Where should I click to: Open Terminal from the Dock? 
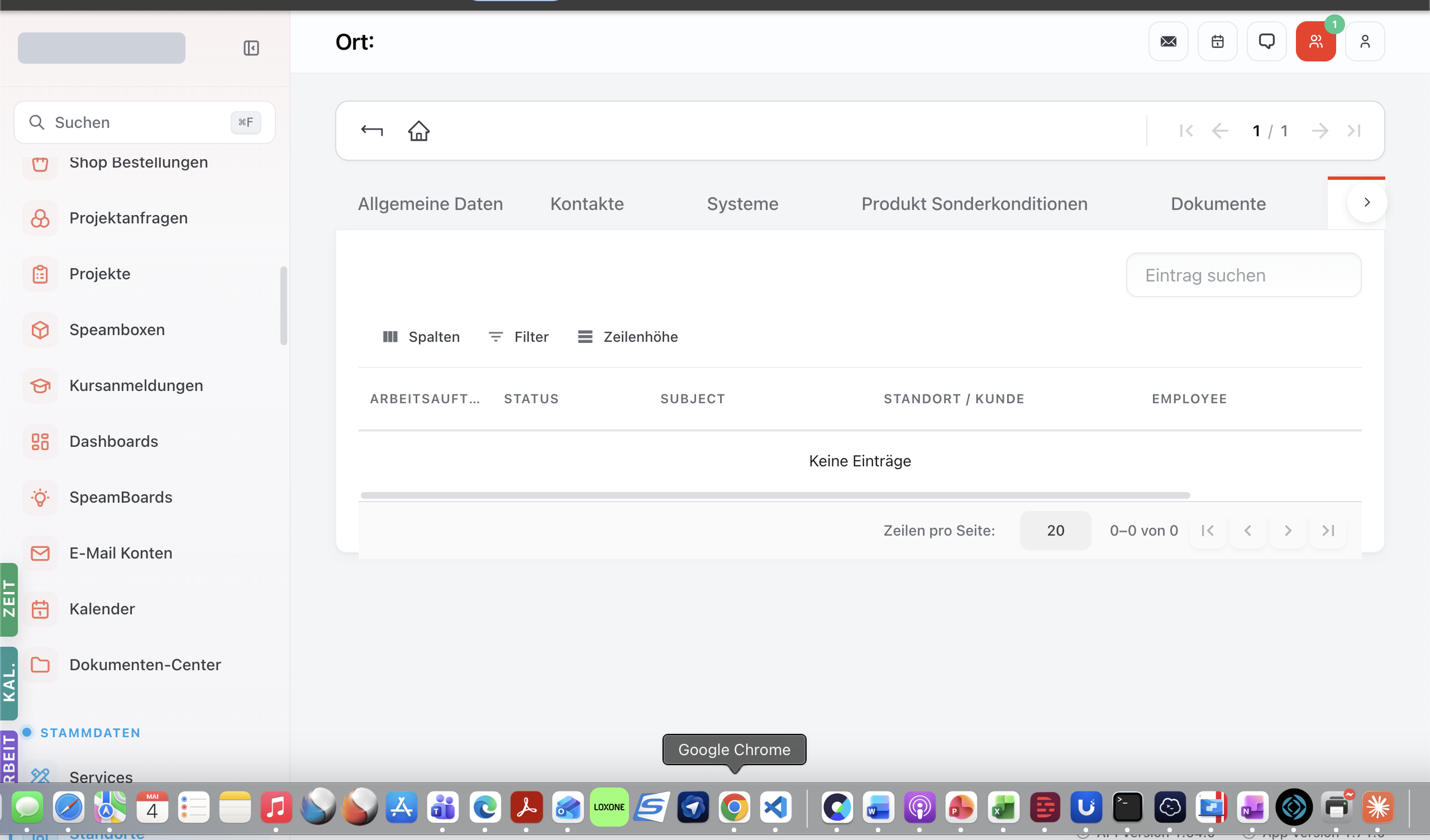coord(1127,806)
